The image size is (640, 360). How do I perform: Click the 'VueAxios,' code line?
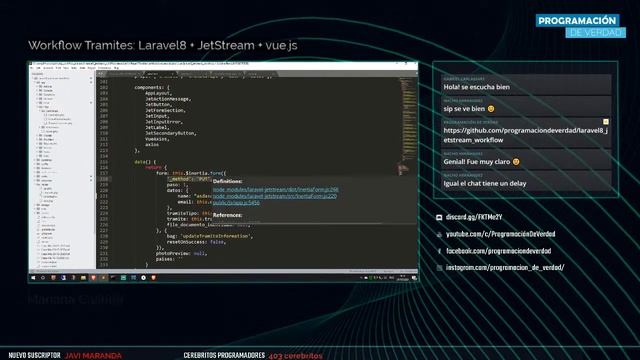pyautogui.click(x=157, y=139)
